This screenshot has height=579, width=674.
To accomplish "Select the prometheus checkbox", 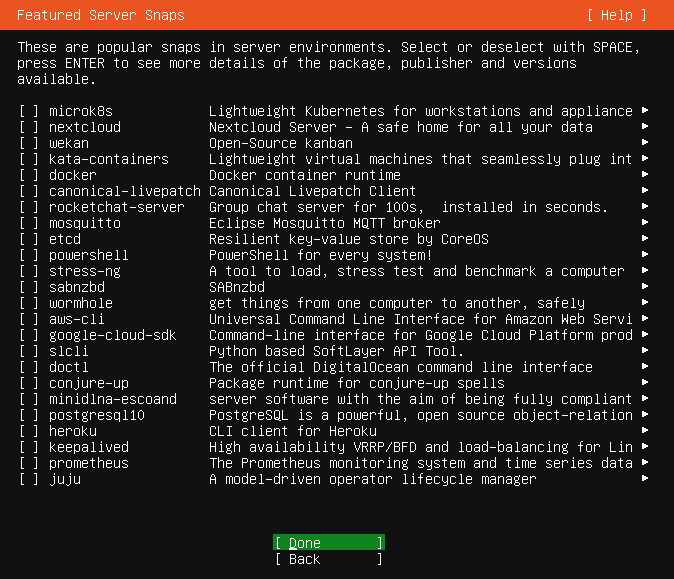I will 29,463.
